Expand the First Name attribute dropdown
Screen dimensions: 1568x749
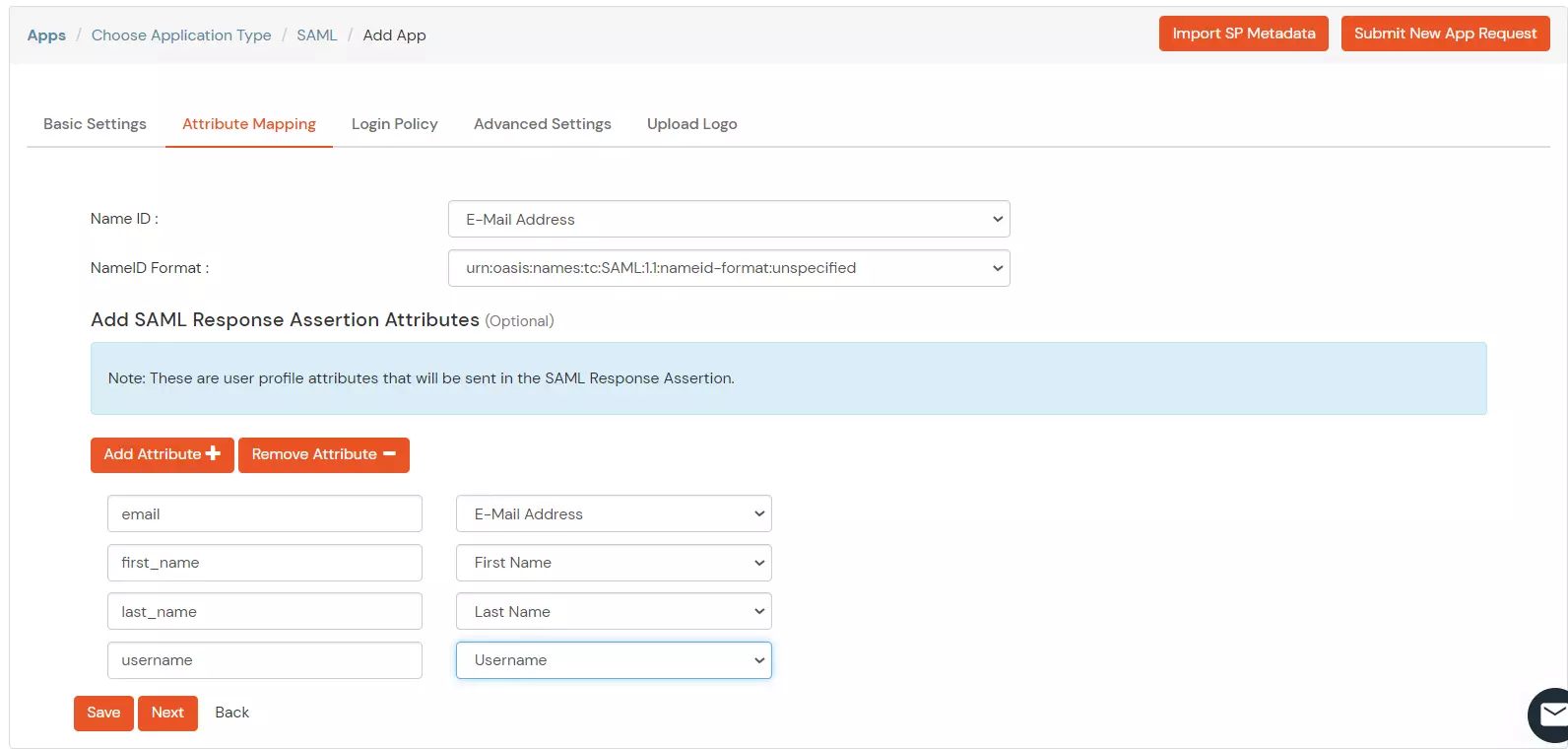[x=614, y=563]
